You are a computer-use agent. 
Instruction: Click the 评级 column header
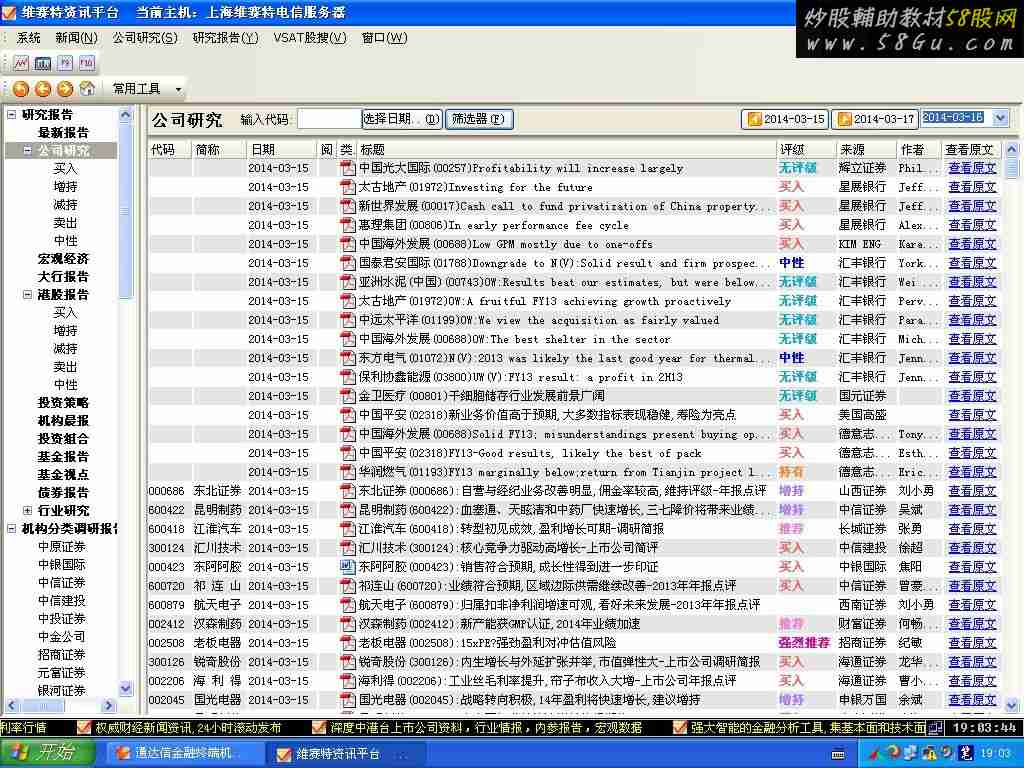click(x=805, y=150)
